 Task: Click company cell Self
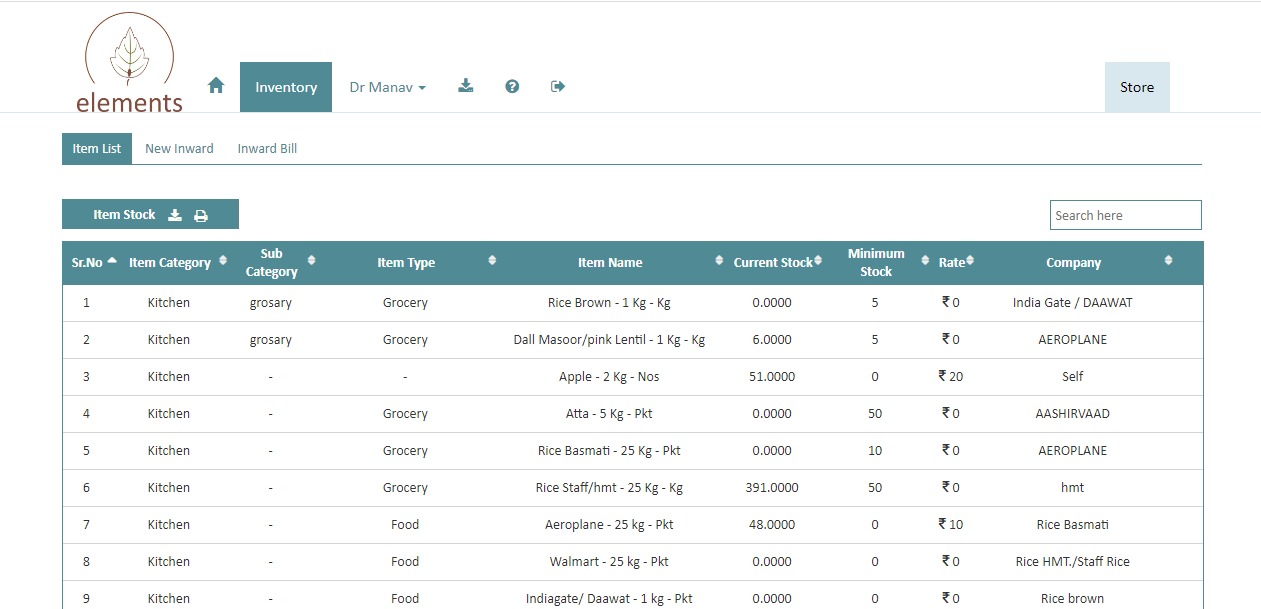click(x=1073, y=377)
